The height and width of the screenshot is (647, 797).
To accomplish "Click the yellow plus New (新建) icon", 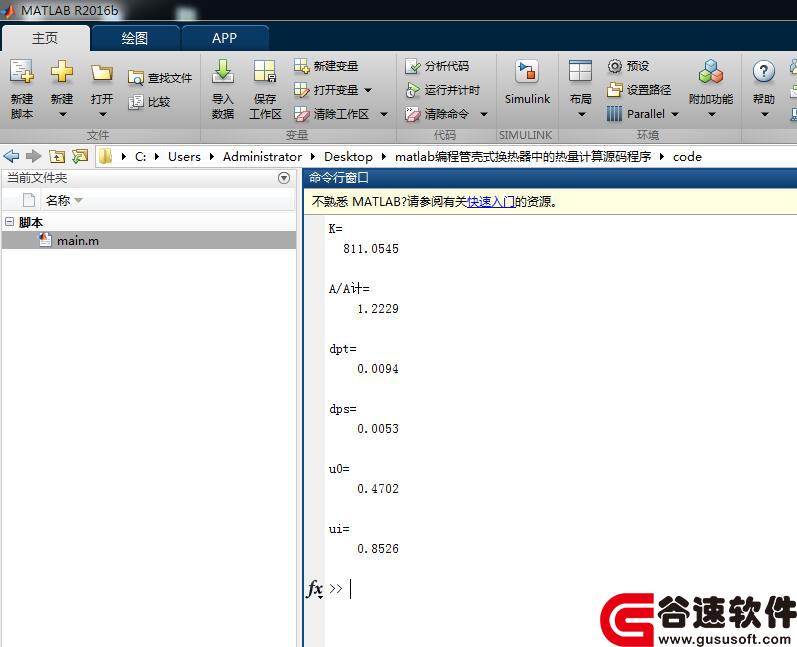I will point(62,71).
